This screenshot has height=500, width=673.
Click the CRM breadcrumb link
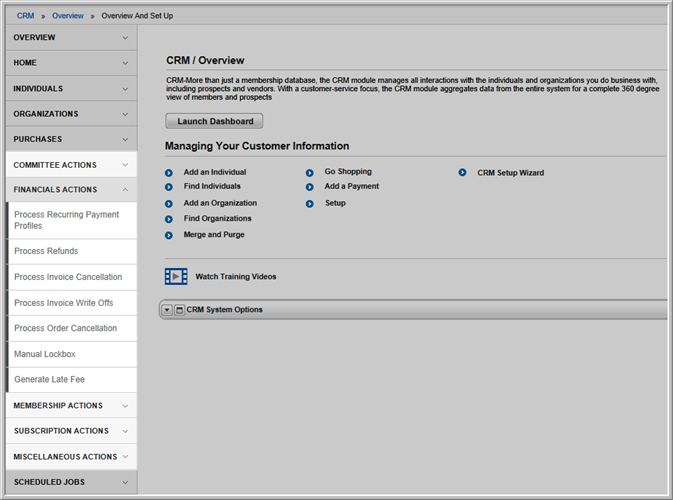[25, 16]
